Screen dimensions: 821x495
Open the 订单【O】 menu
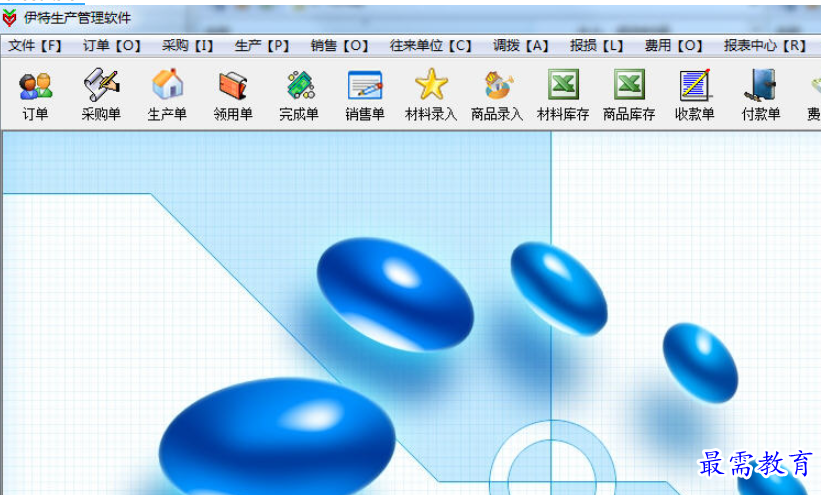112,46
